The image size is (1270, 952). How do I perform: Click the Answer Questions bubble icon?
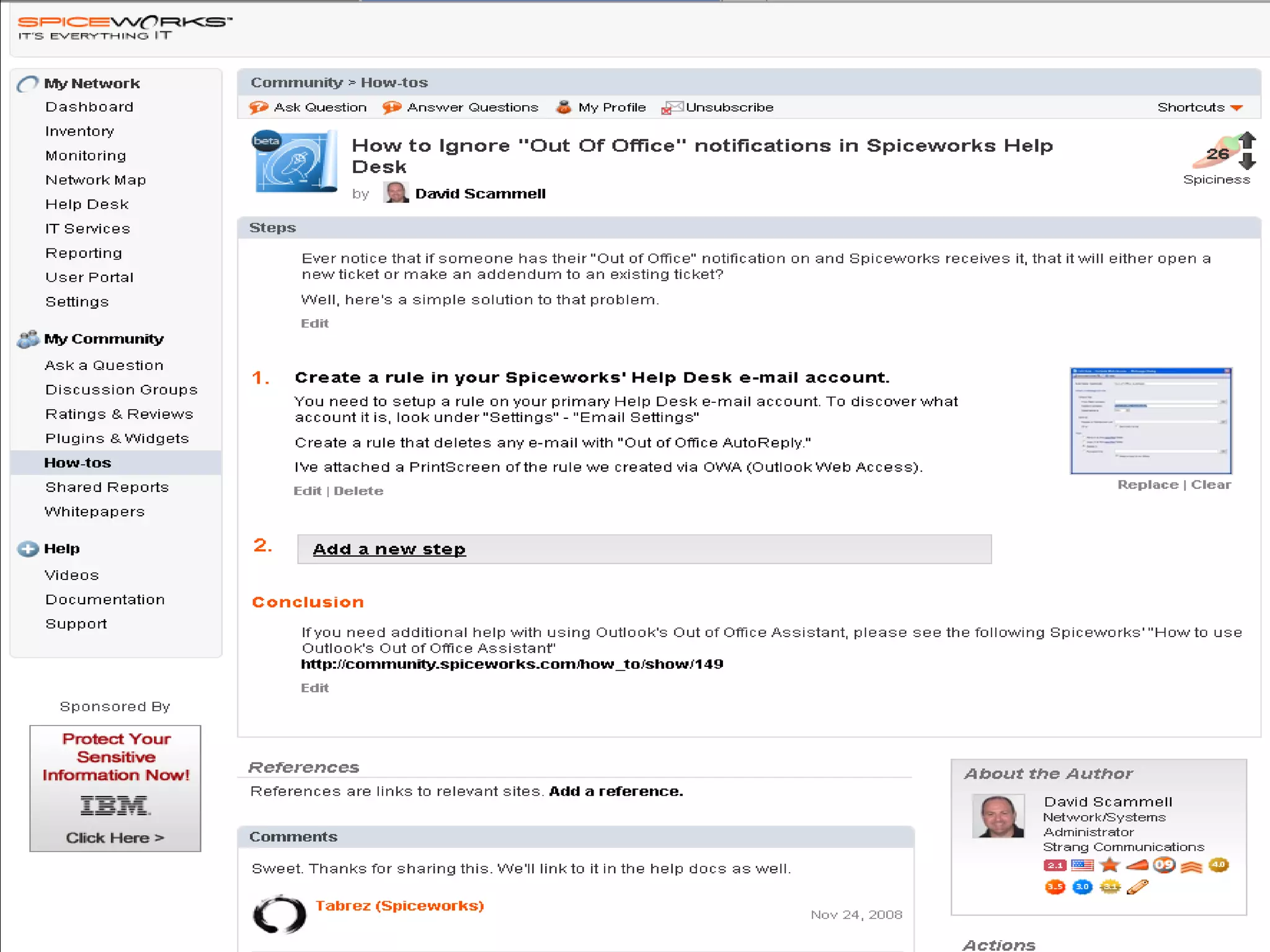[391, 107]
